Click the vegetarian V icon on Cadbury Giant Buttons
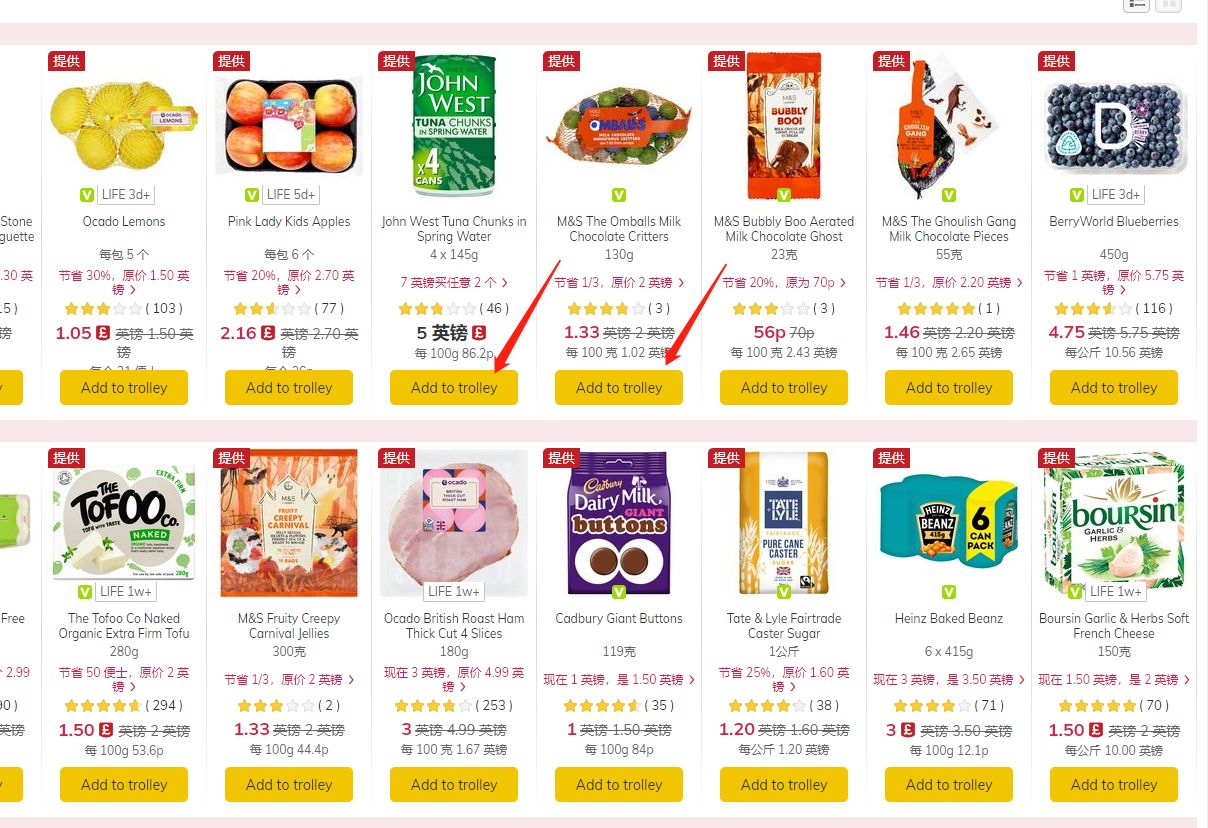 click(619, 592)
